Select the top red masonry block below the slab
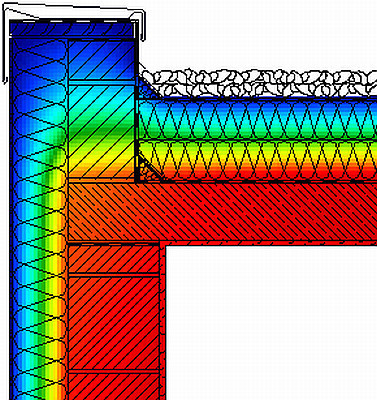 (x=114, y=259)
